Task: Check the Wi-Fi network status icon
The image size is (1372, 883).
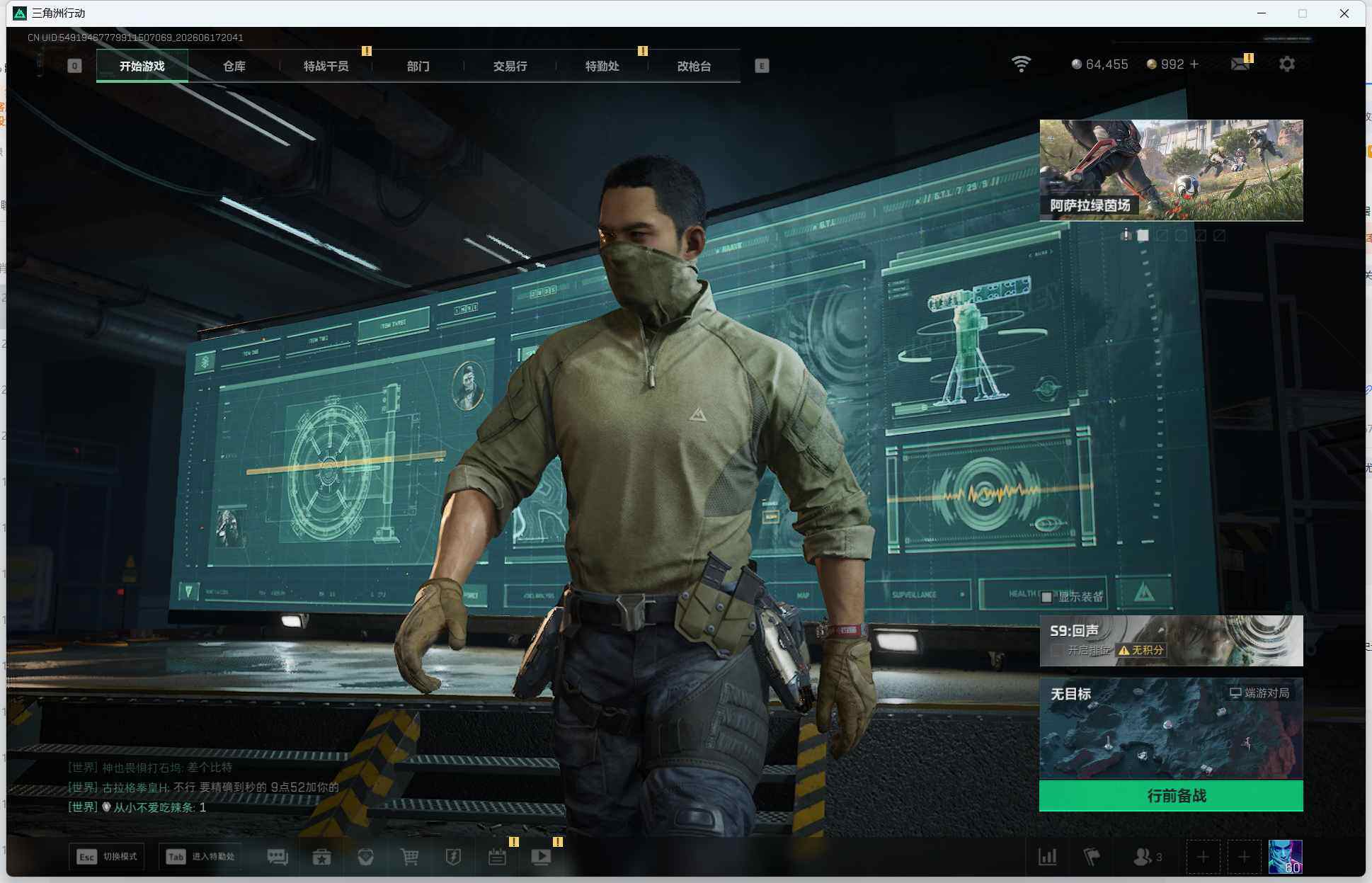Action: pos(1021,64)
